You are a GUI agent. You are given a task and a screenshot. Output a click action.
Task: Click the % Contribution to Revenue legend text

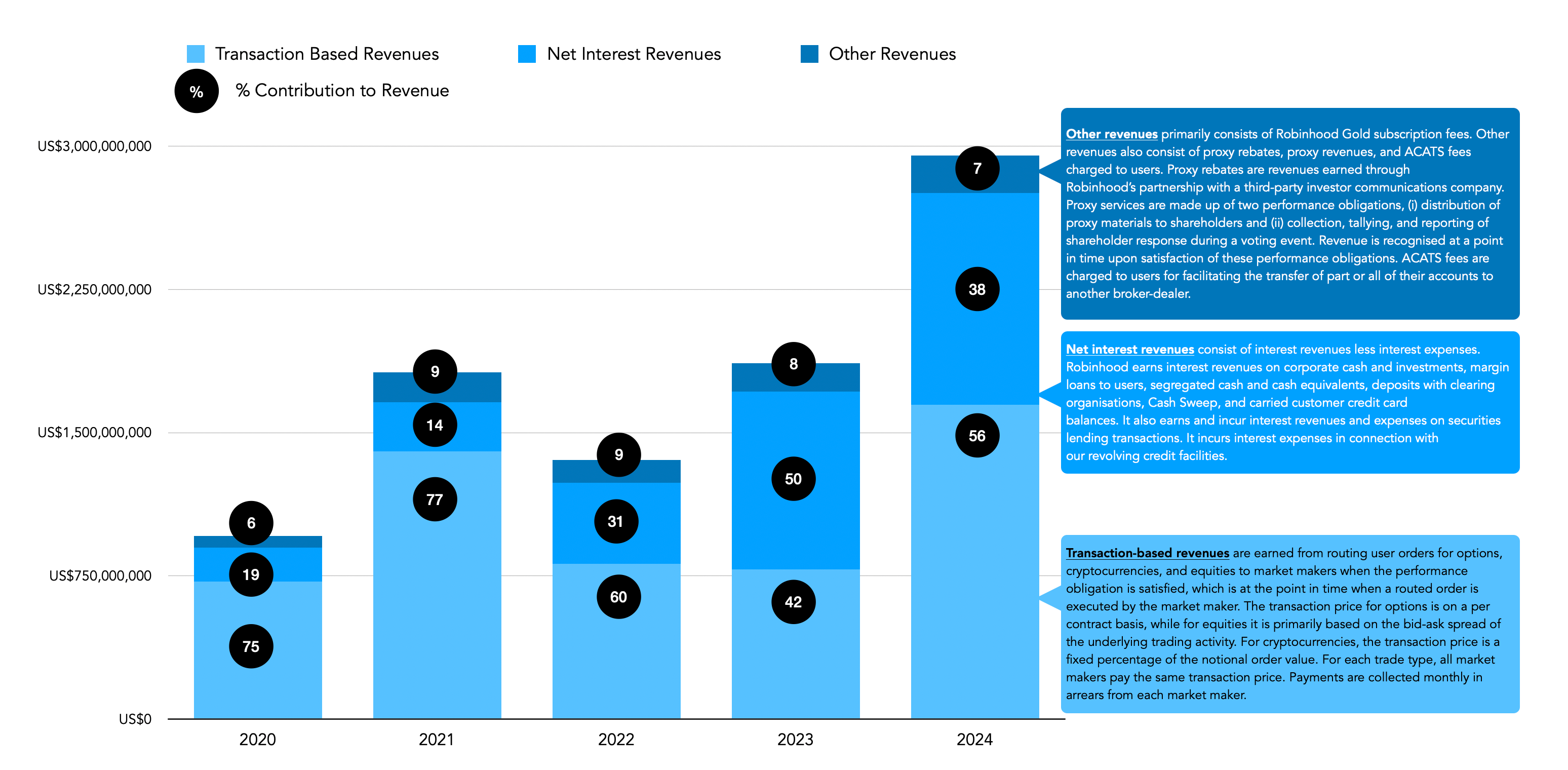coord(342,90)
